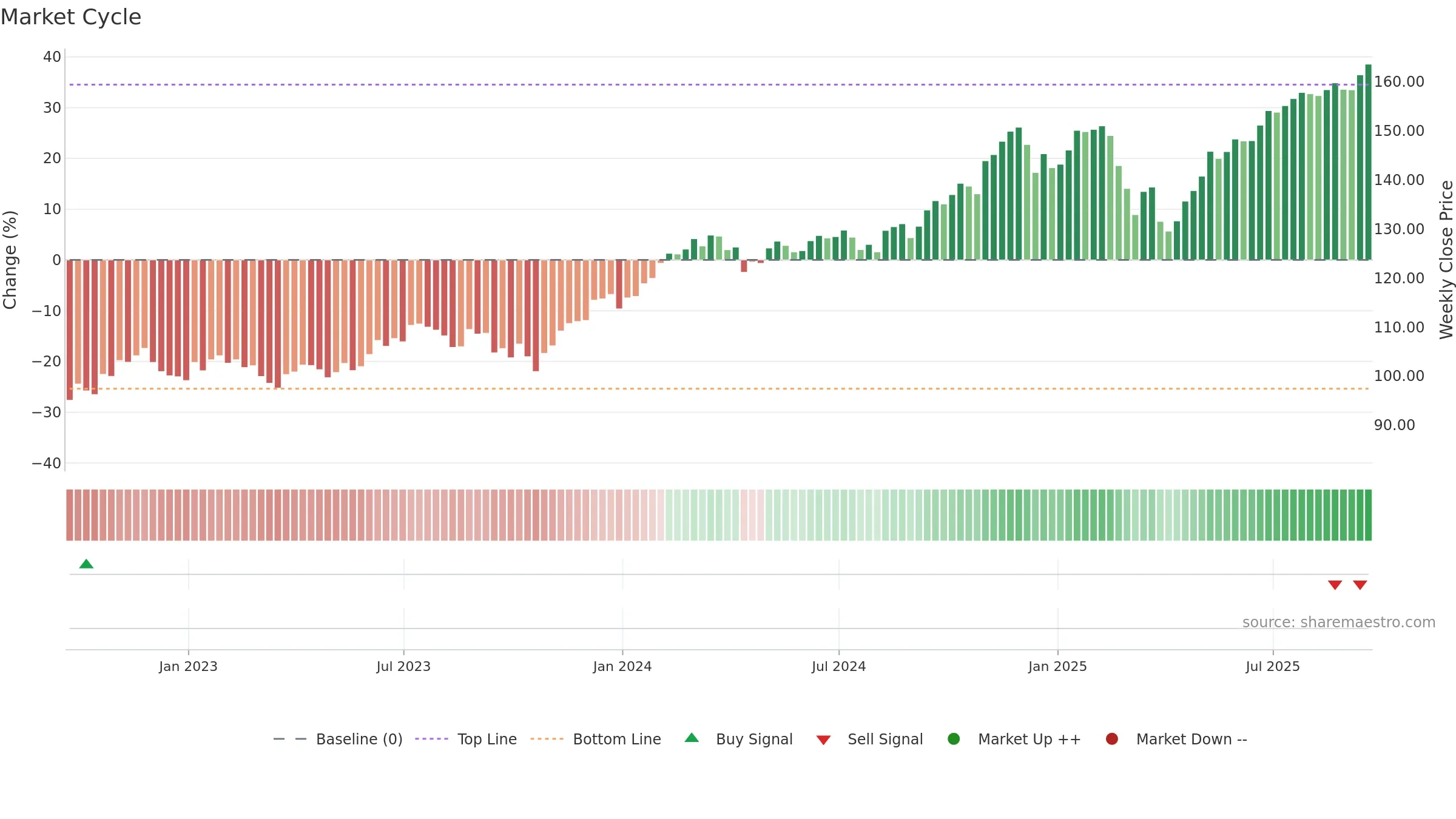Click the Jan 2025 axis label
The width and height of the screenshot is (1456, 819).
coord(1057,666)
